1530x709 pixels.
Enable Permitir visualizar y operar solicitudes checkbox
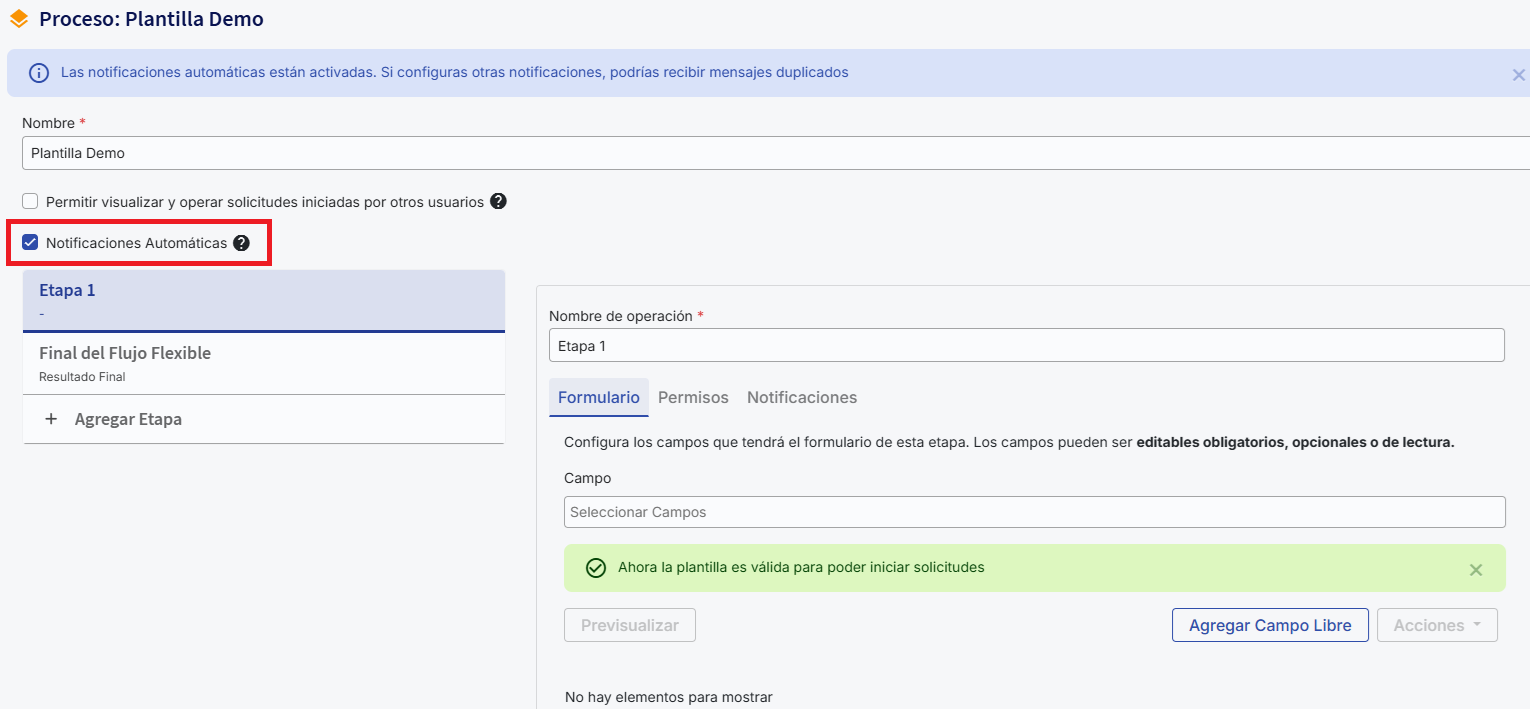point(31,201)
